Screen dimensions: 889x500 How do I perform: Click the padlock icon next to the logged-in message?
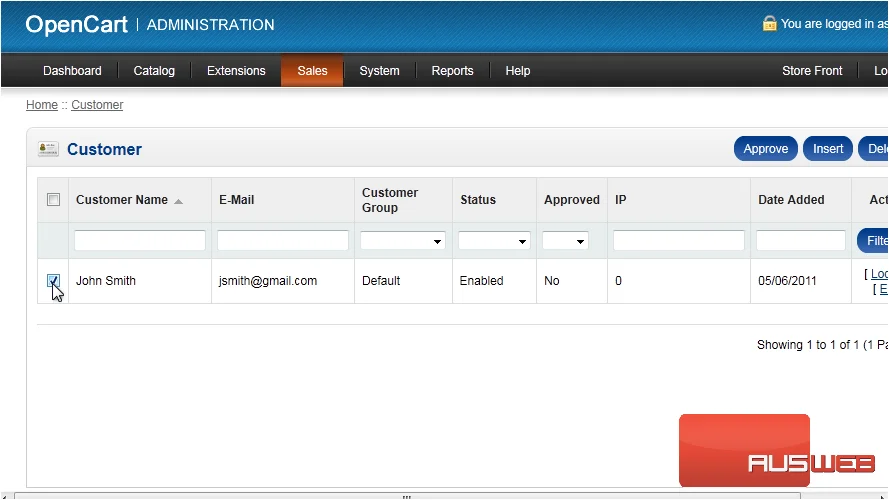coord(769,23)
